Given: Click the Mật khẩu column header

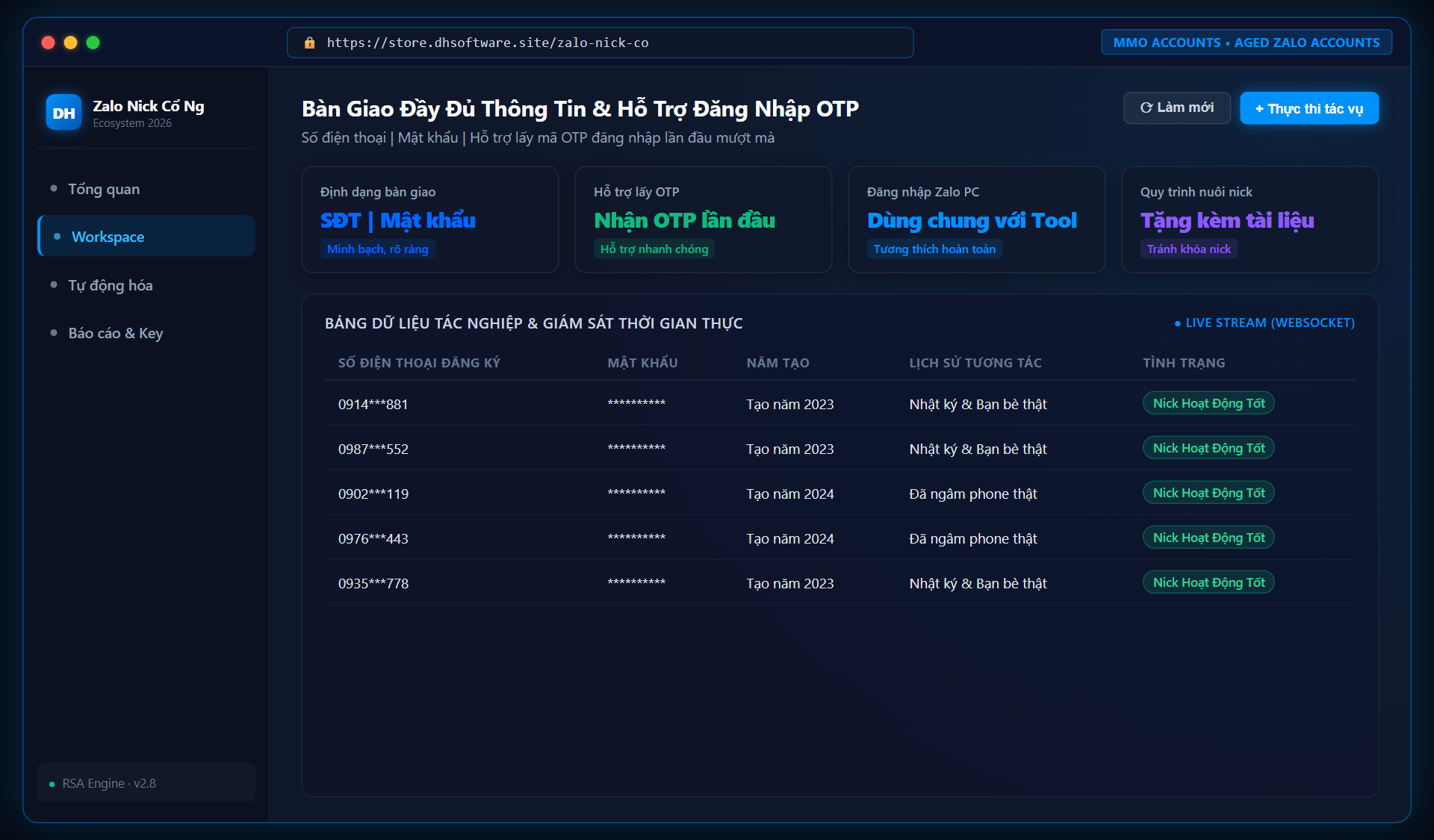Looking at the screenshot, I should coord(642,363).
